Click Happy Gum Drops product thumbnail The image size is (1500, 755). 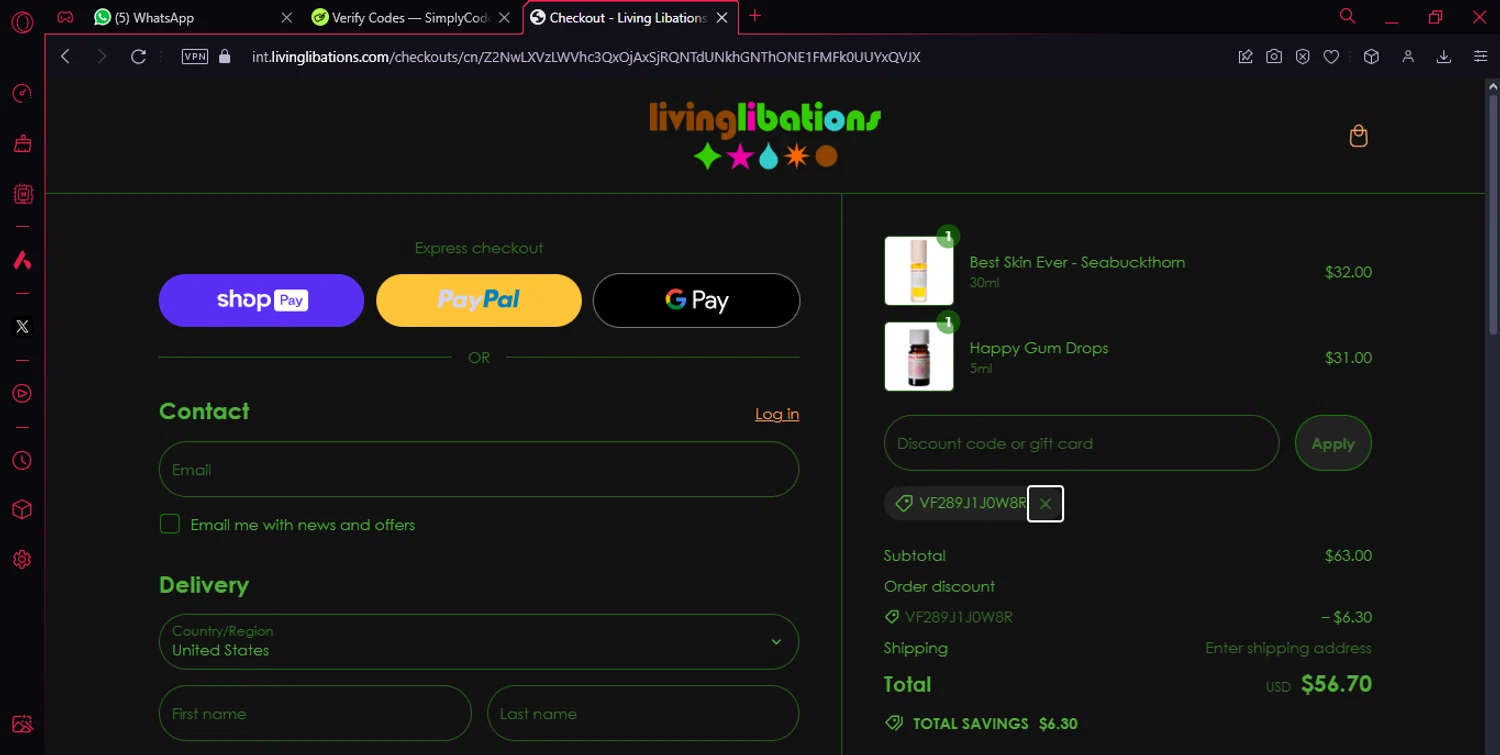pyautogui.click(x=919, y=356)
